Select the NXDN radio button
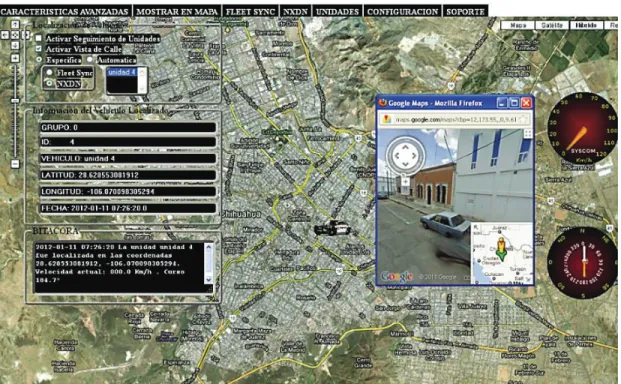Viewport: 621px width, 384px height. (x=49, y=84)
